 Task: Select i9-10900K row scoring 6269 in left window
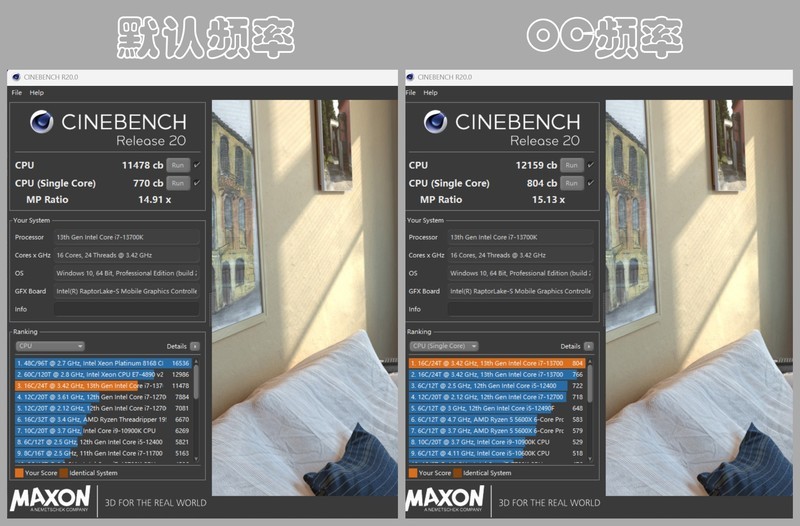103,431
